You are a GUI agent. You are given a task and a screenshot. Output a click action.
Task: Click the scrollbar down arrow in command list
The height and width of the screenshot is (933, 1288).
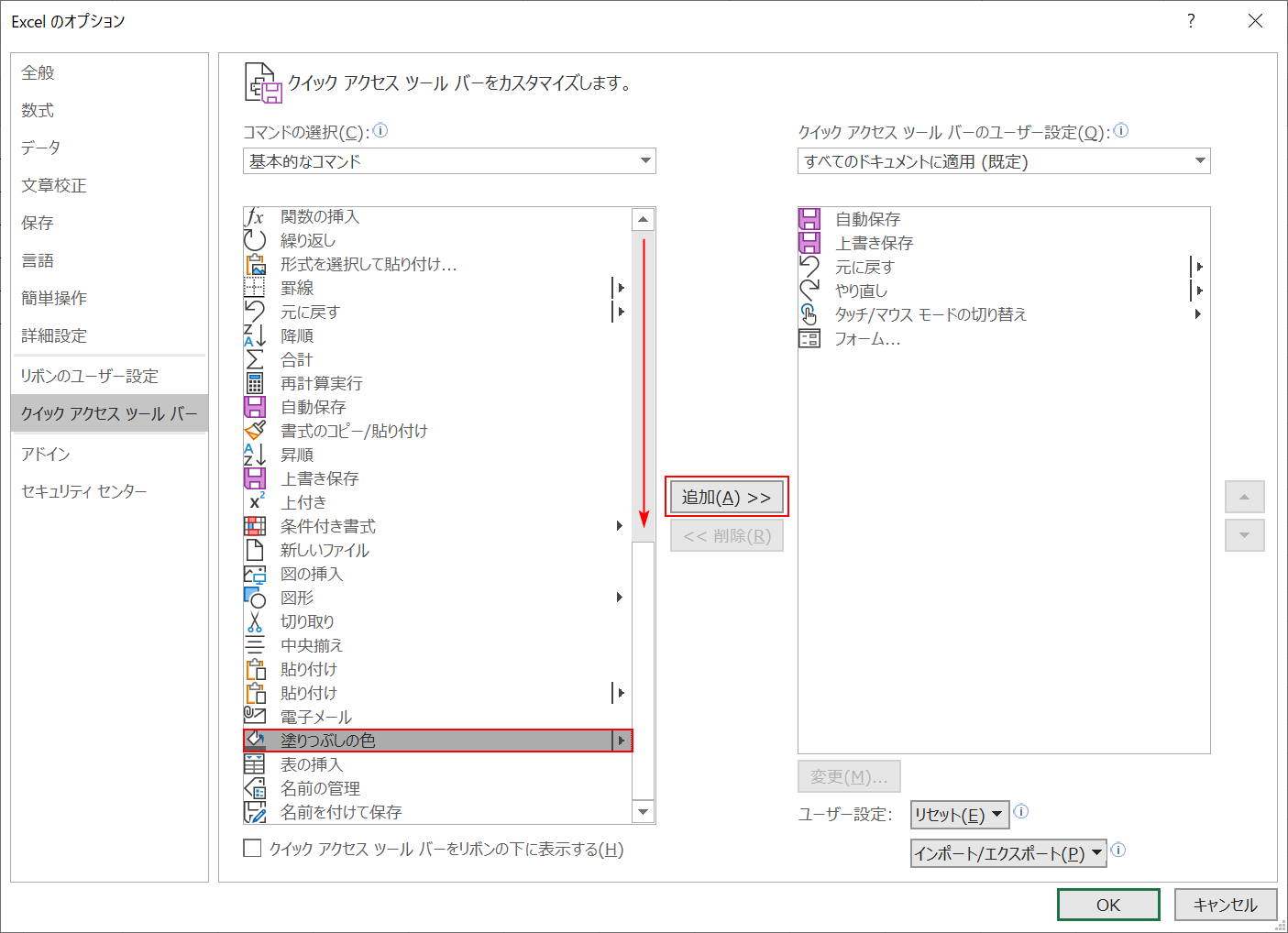click(x=643, y=811)
